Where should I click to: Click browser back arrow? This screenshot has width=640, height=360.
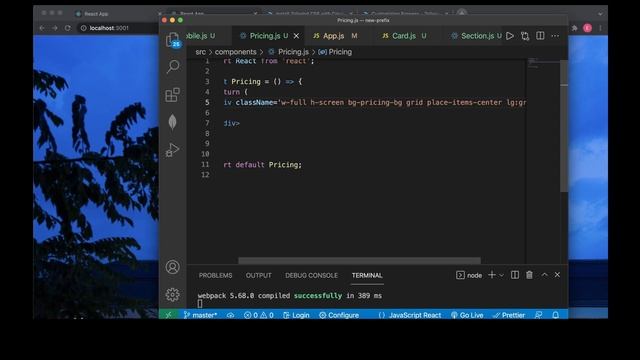pos(42,28)
